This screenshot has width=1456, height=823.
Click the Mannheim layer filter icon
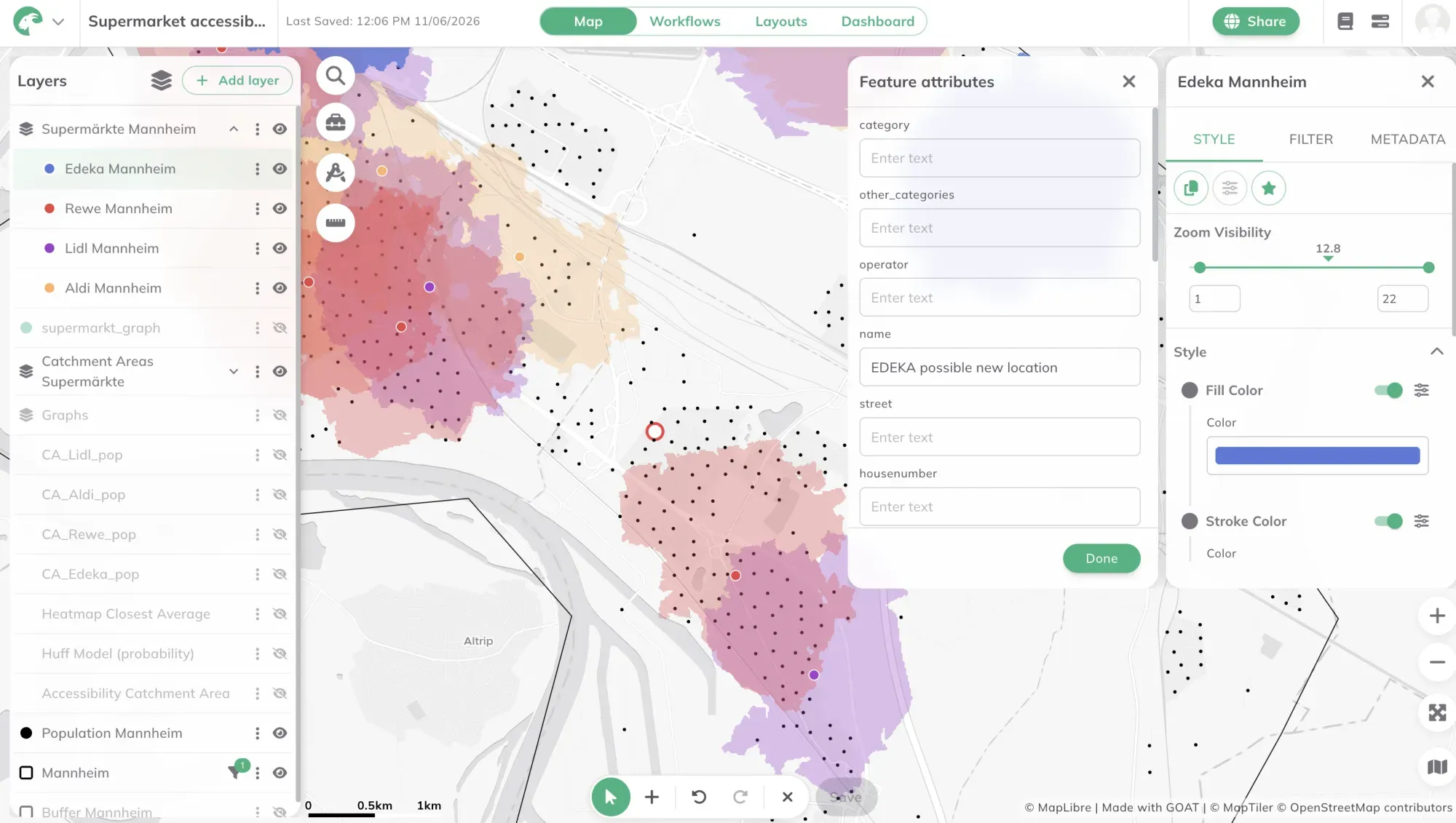(x=236, y=771)
